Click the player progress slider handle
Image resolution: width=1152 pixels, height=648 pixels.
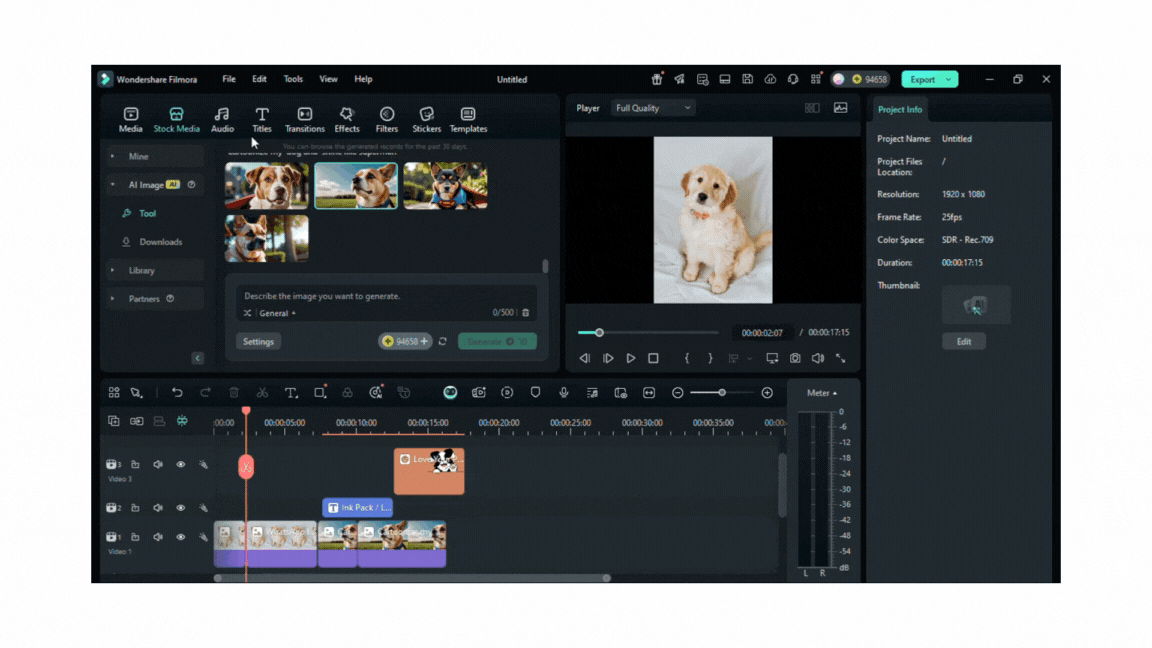point(600,333)
